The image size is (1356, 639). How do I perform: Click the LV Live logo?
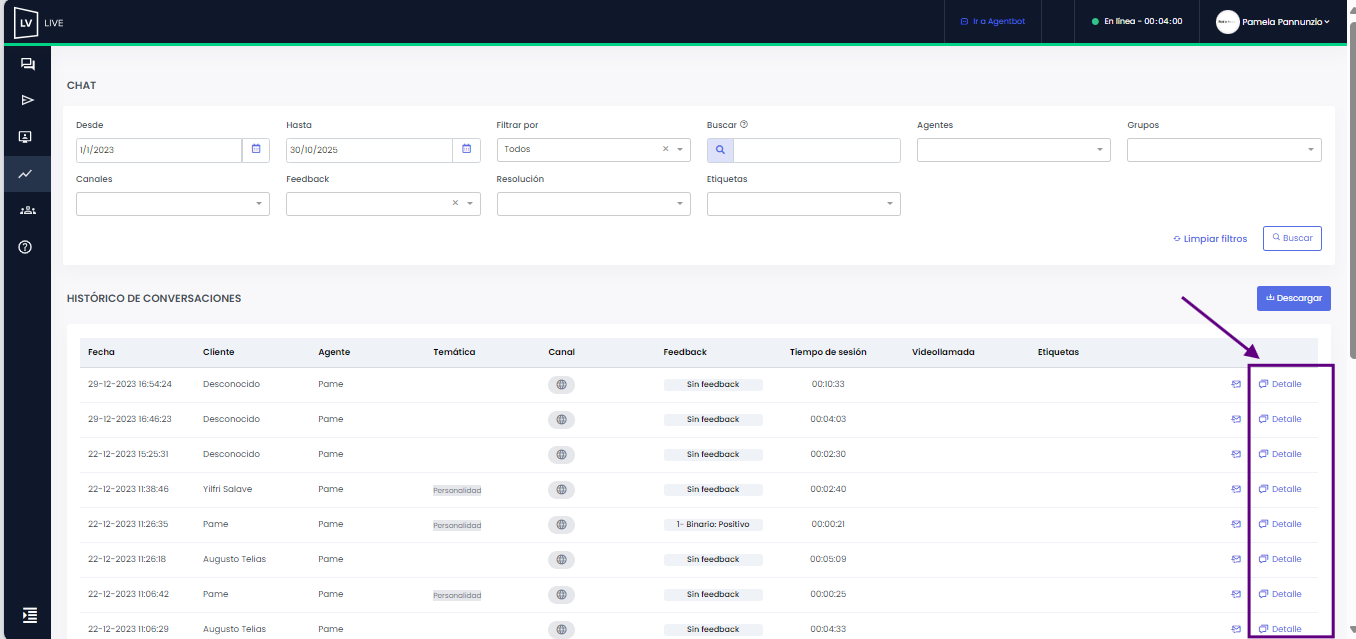pos(39,22)
